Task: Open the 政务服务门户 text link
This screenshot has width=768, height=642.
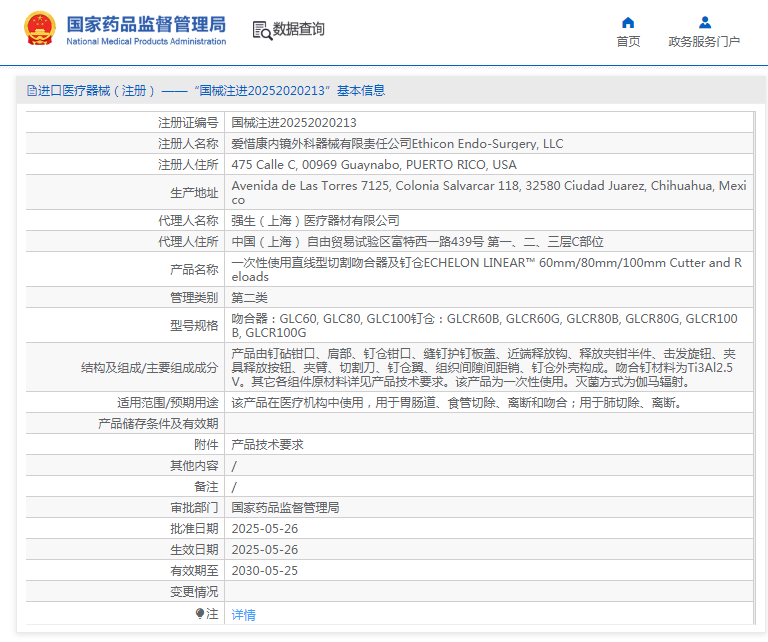Action: coord(704,42)
